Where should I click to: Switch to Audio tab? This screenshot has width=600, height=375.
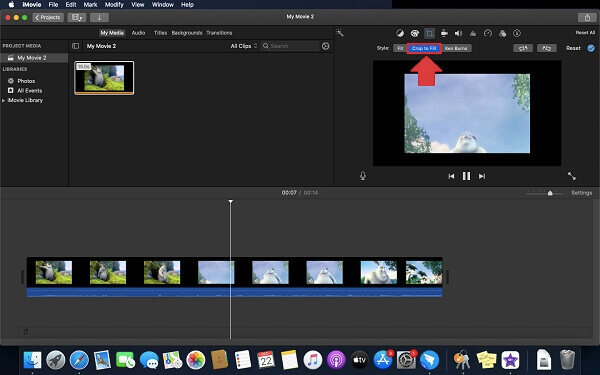click(x=138, y=33)
